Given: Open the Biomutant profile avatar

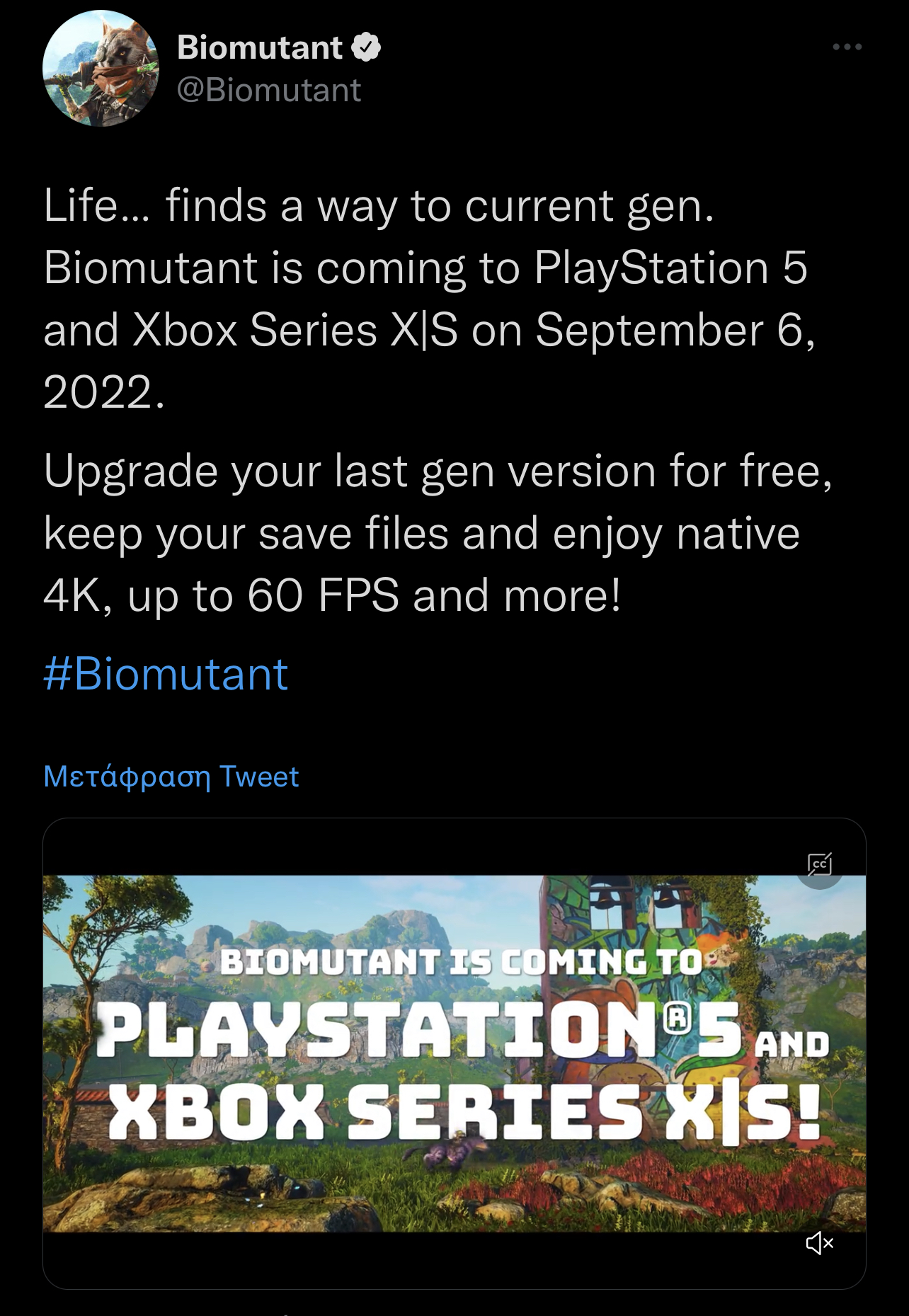Looking at the screenshot, I should (x=101, y=69).
